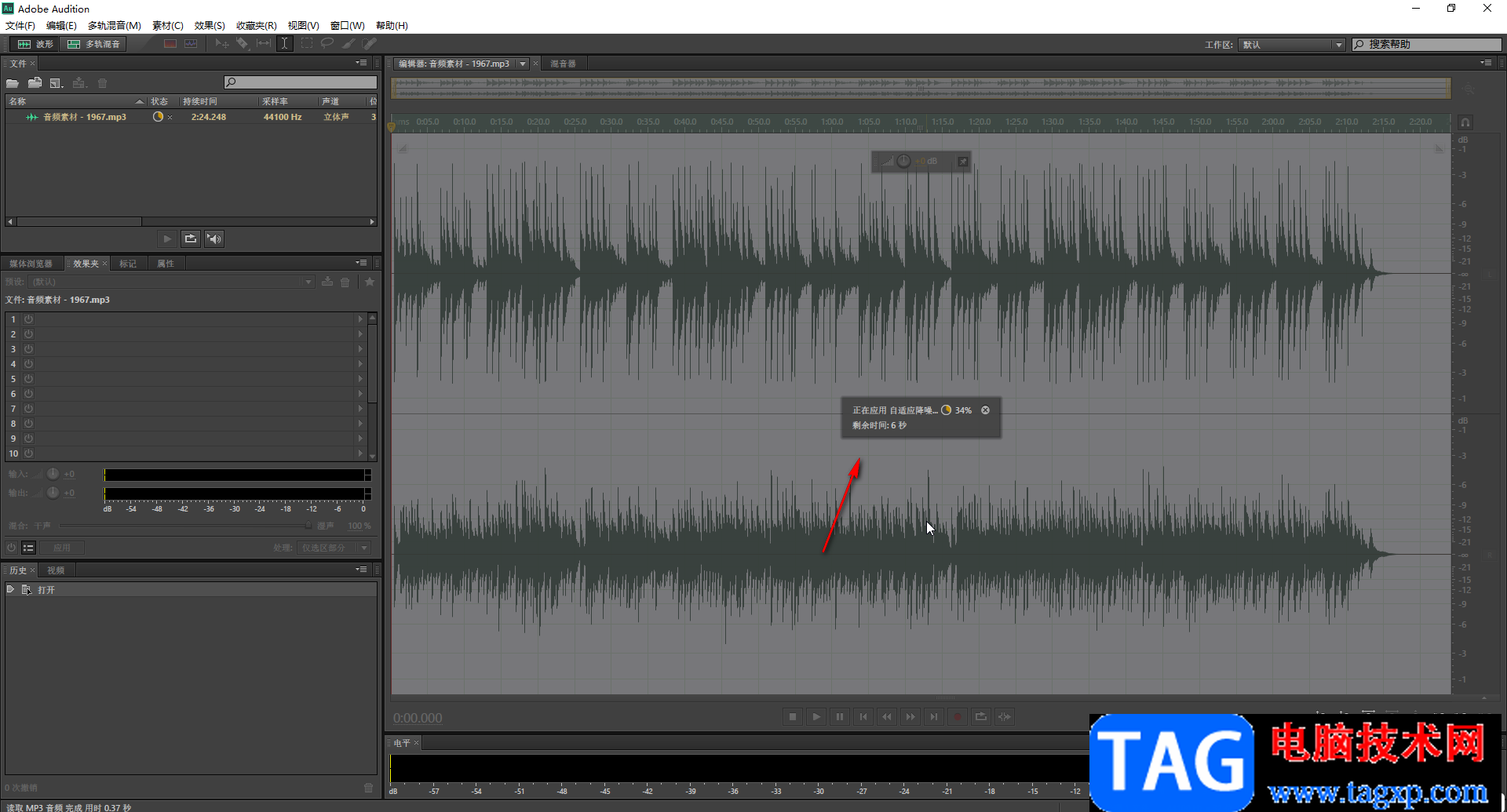Open the 预设 (默认) dropdown
1507x812 pixels.
[x=172, y=282]
